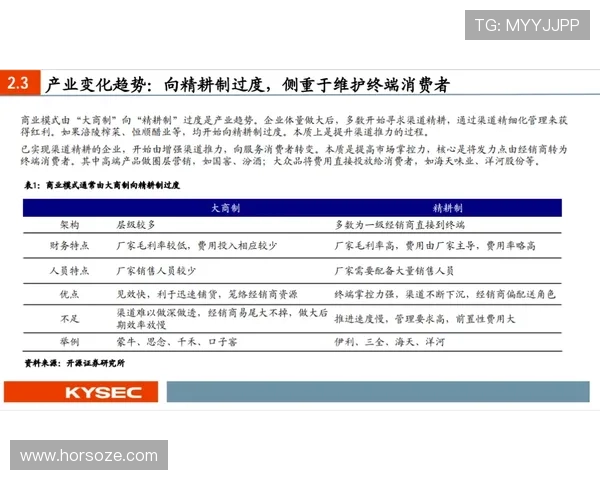Click the cell 见效快，利于迅速铺货

coord(207,294)
